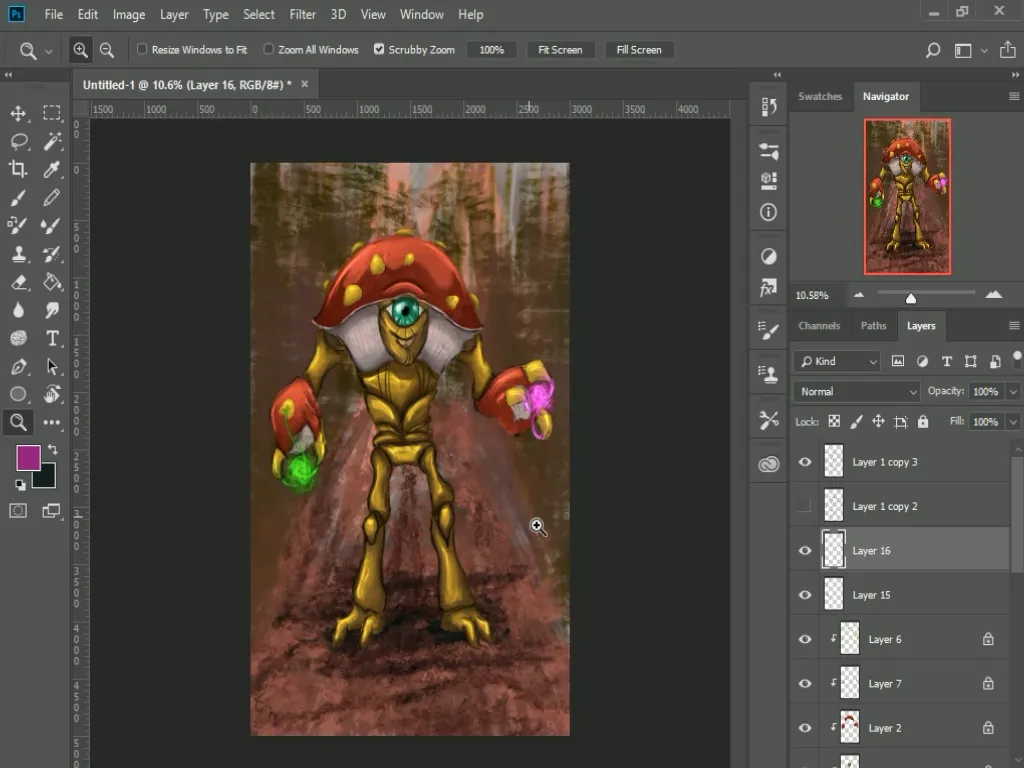Screen dimensions: 1024x768
Task: Click the Navigator zoom slider handle
Action: coord(910,298)
